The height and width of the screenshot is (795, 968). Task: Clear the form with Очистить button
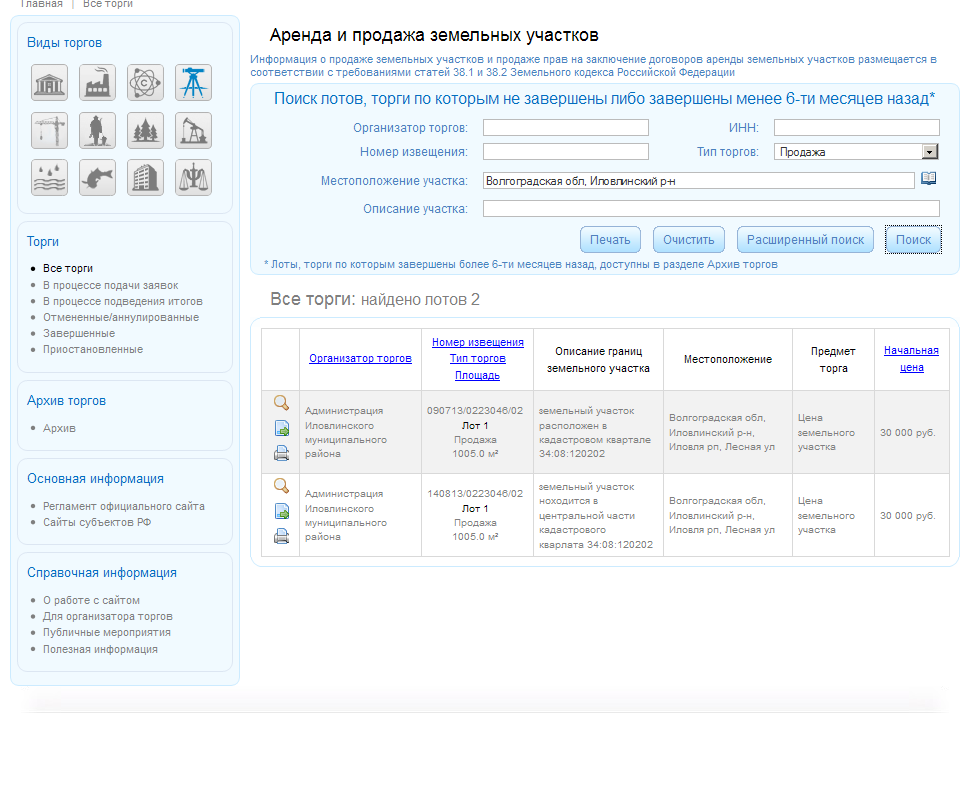point(689,240)
